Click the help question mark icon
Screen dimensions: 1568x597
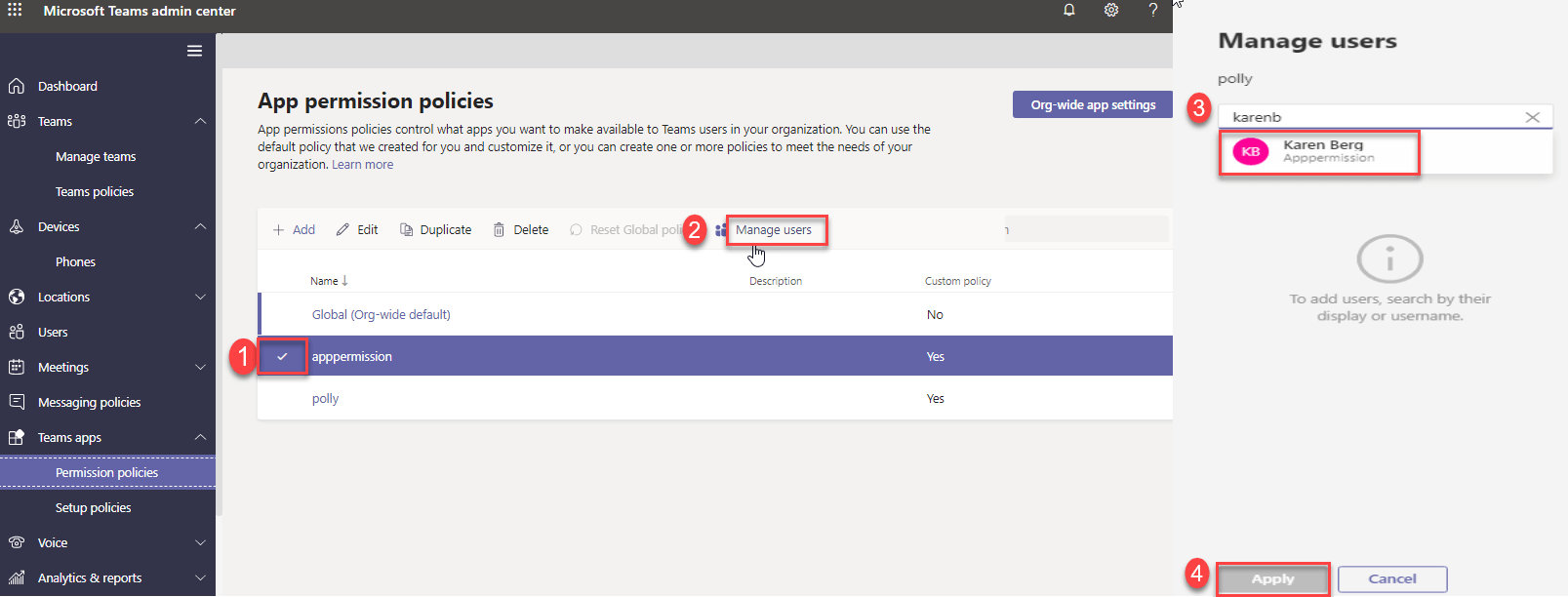(1153, 11)
